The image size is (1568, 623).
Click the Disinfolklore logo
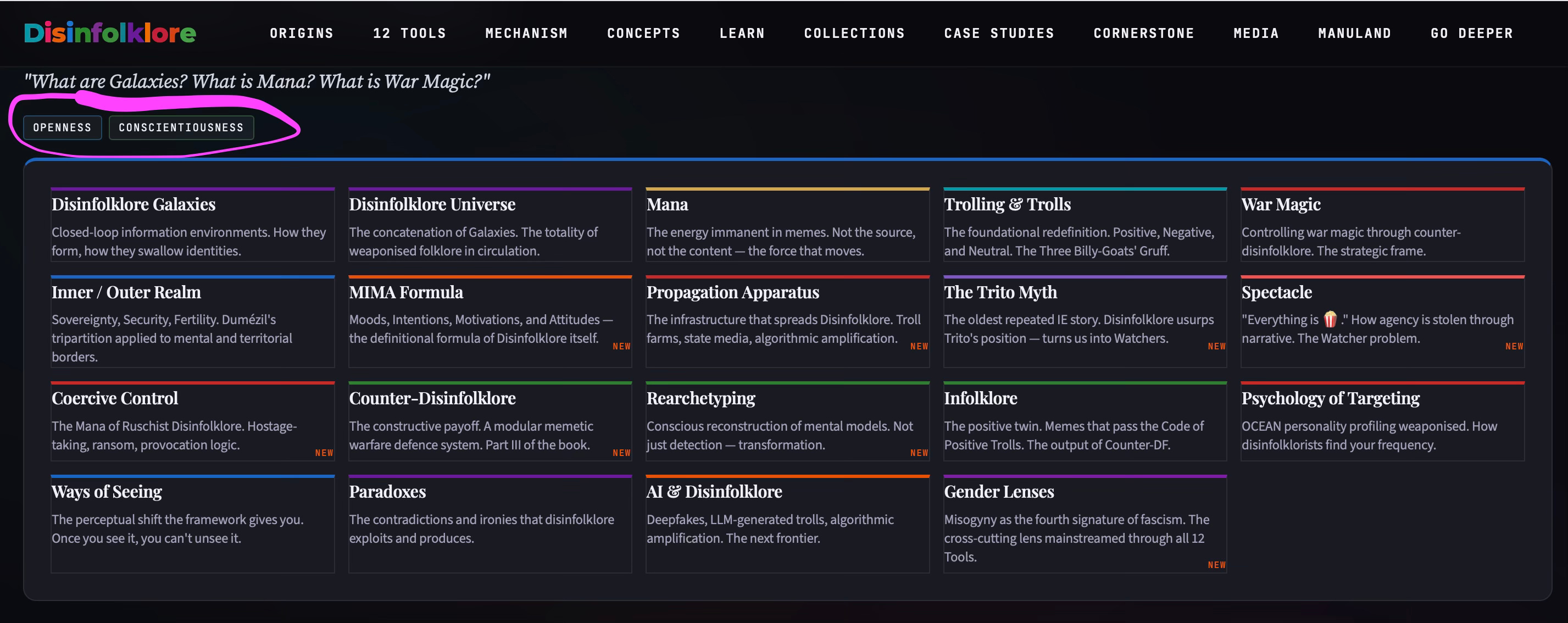point(109,33)
